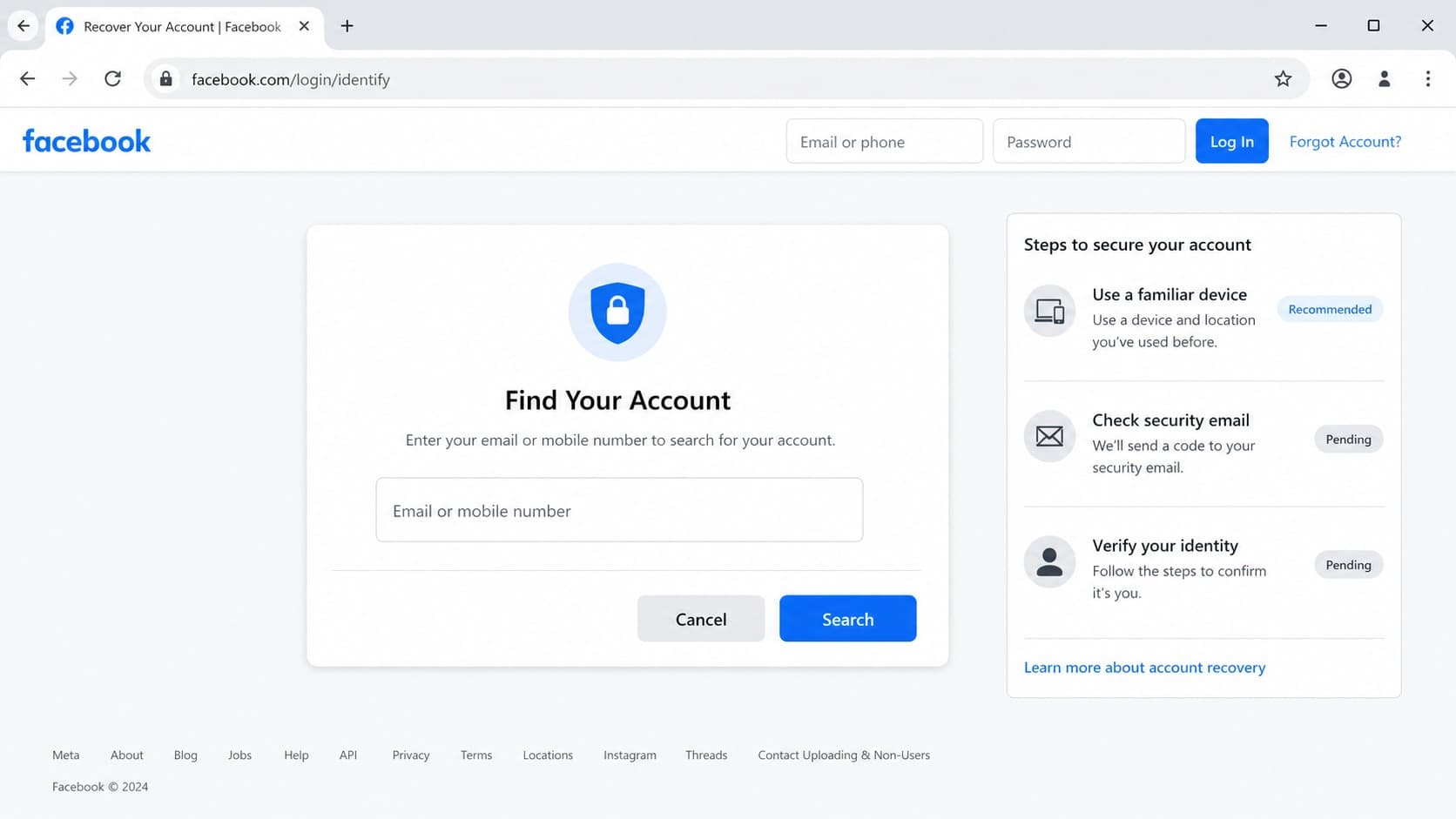Open the Terms footer link
This screenshot has height=819, width=1456.
pyautogui.click(x=476, y=755)
